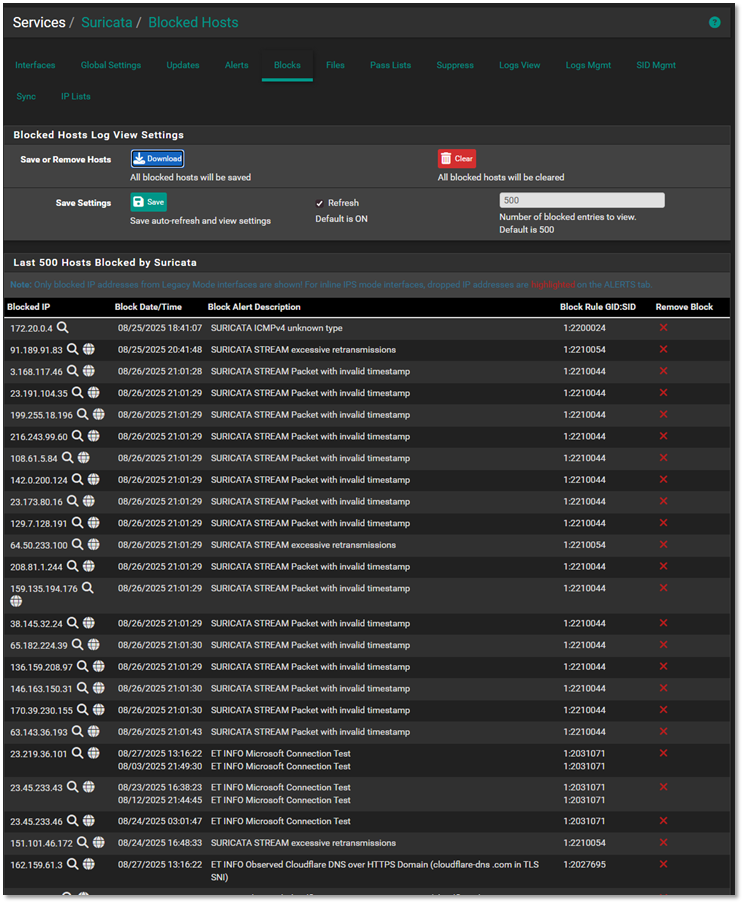
Task: Go to Logs Mgmt tab
Action: coord(588,65)
